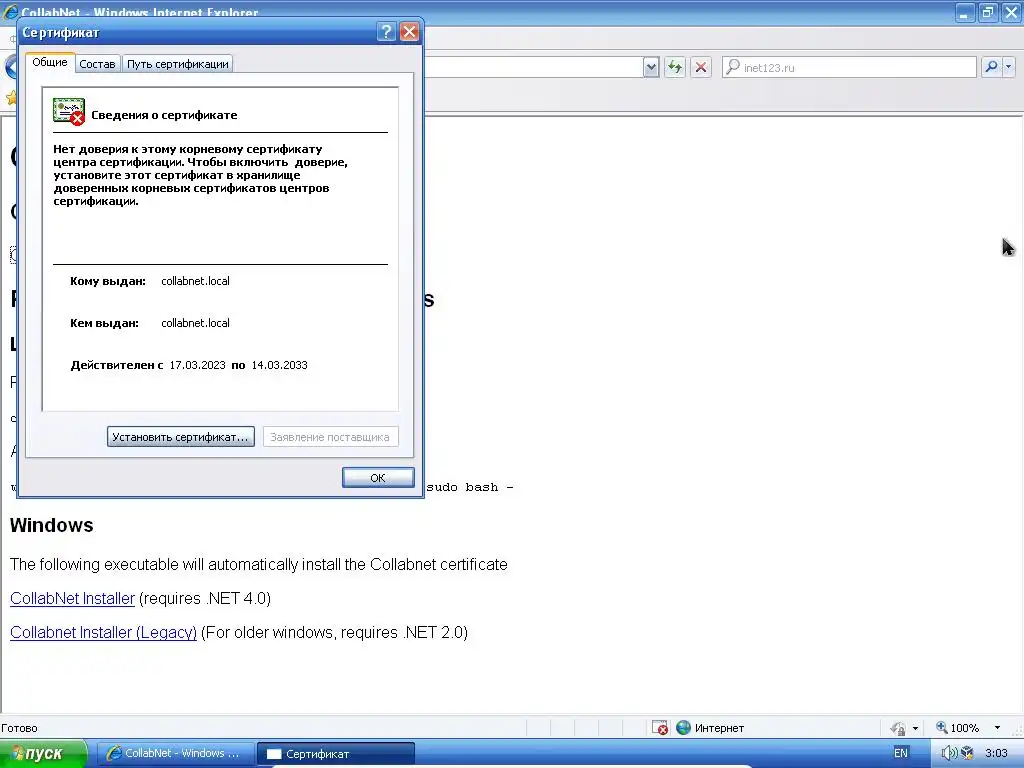This screenshot has width=1024, height=768.
Task: Click the system clock 3:03
Action: point(996,753)
